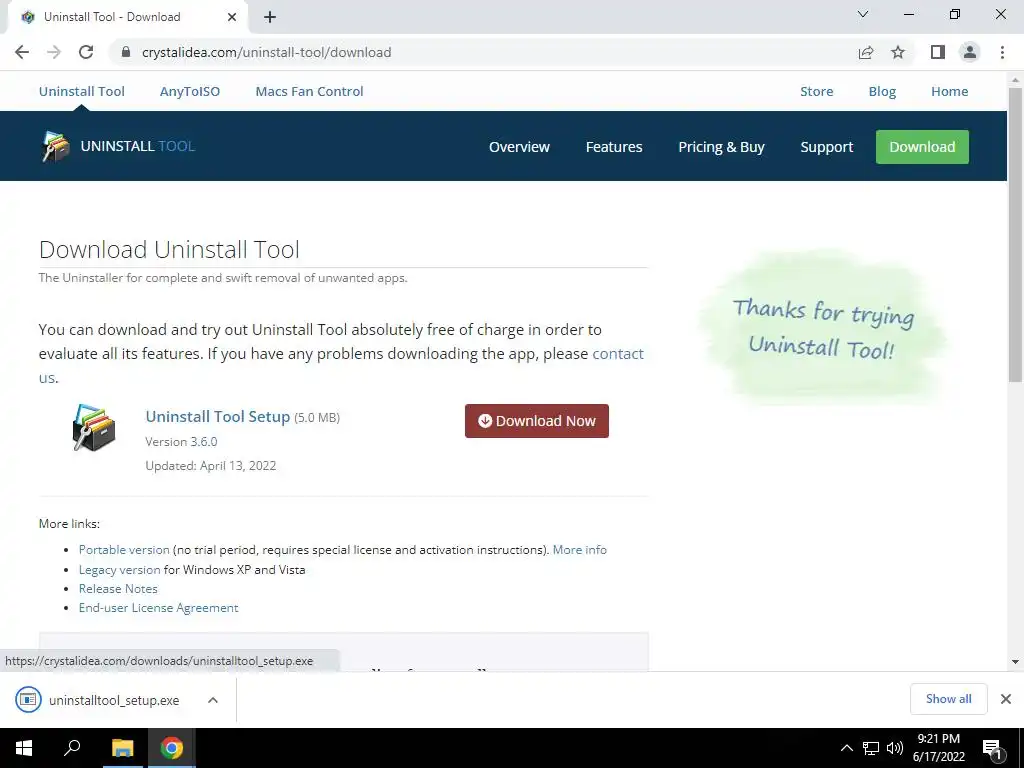Open the browser side panel

[x=938, y=52]
